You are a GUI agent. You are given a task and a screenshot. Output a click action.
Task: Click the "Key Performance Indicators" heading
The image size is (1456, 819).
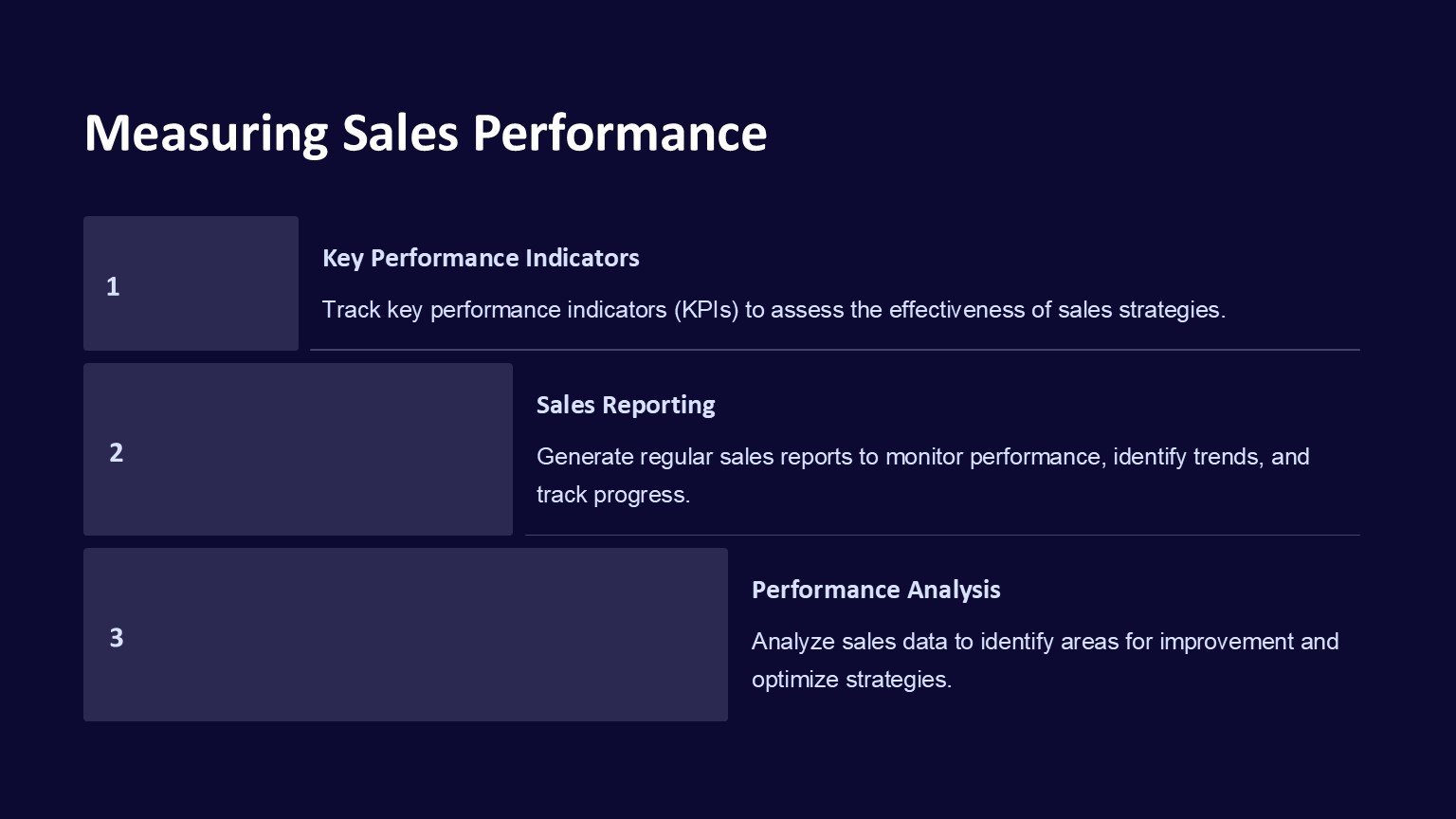(x=481, y=258)
